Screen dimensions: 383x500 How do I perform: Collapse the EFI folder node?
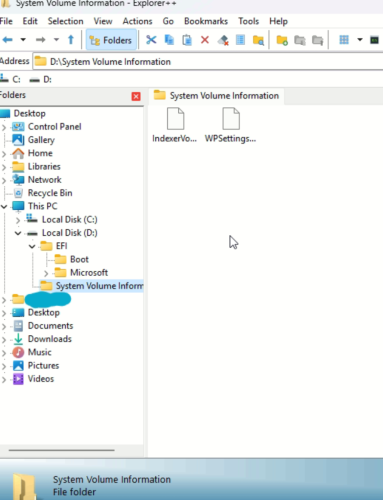(x=32, y=246)
